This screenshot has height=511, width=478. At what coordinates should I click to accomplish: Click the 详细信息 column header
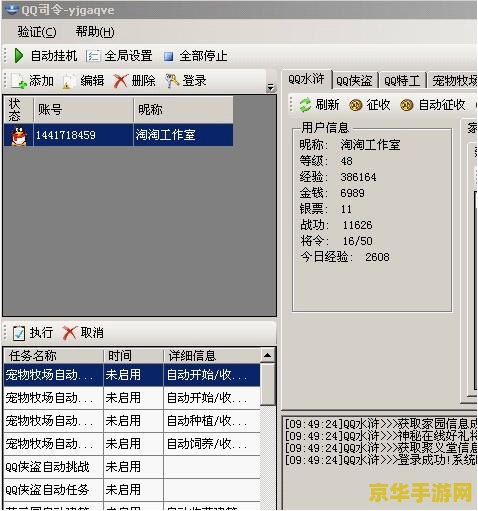pos(212,356)
